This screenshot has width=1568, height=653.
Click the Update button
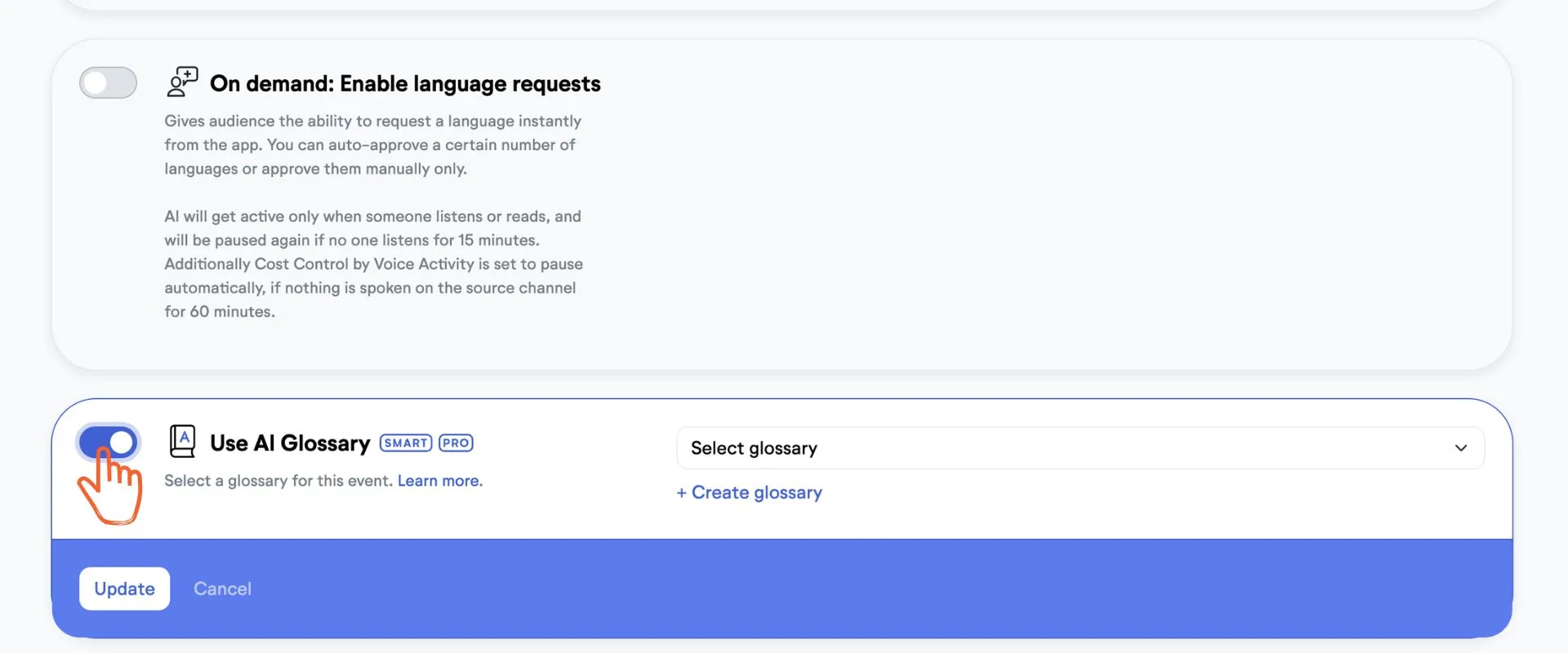(x=124, y=589)
